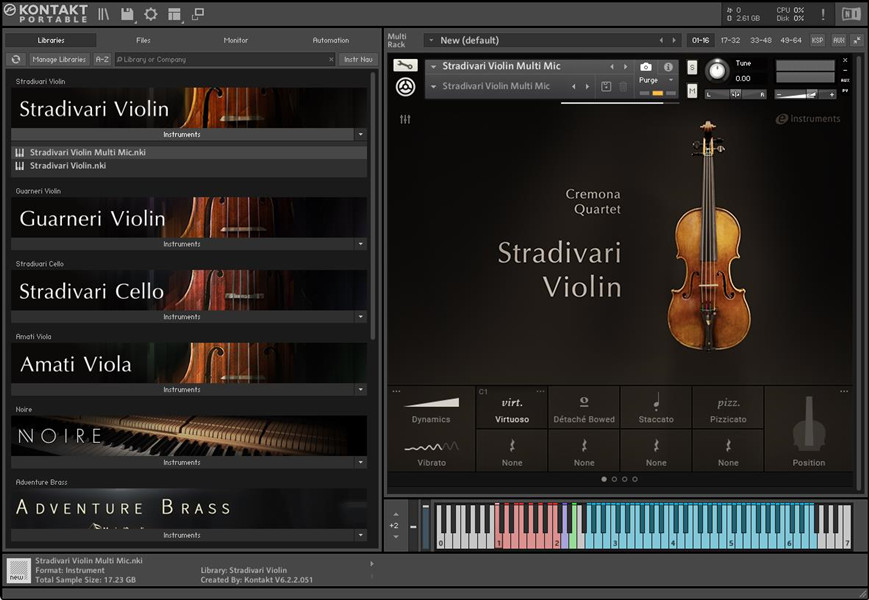Select the Staccato articulation

tap(656, 408)
